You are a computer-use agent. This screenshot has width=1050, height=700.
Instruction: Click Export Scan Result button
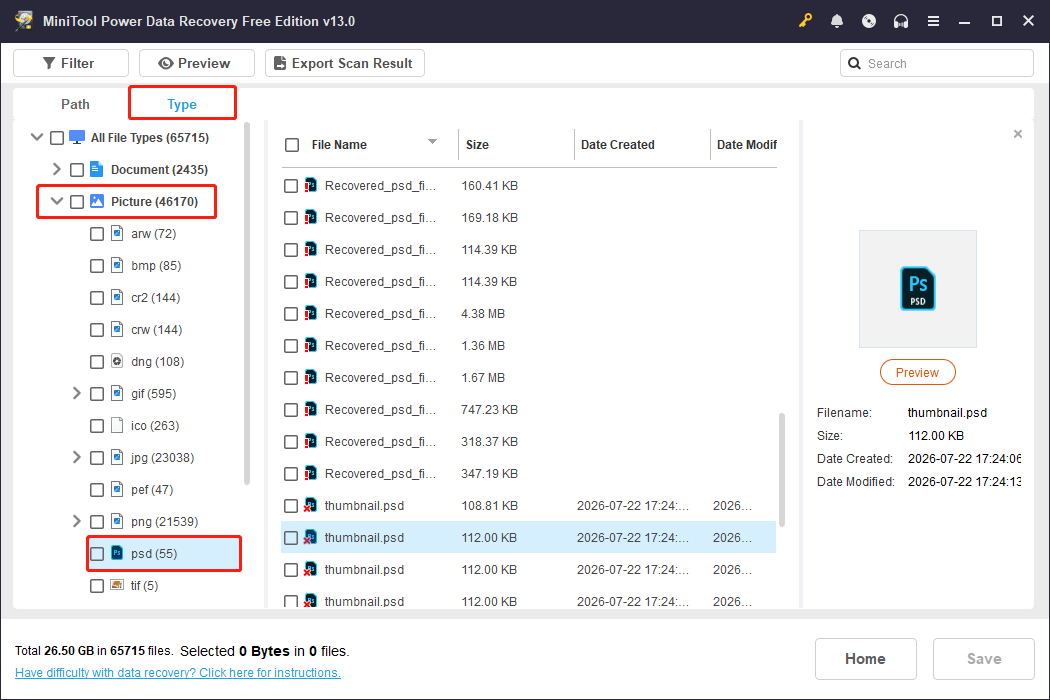coord(345,63)
